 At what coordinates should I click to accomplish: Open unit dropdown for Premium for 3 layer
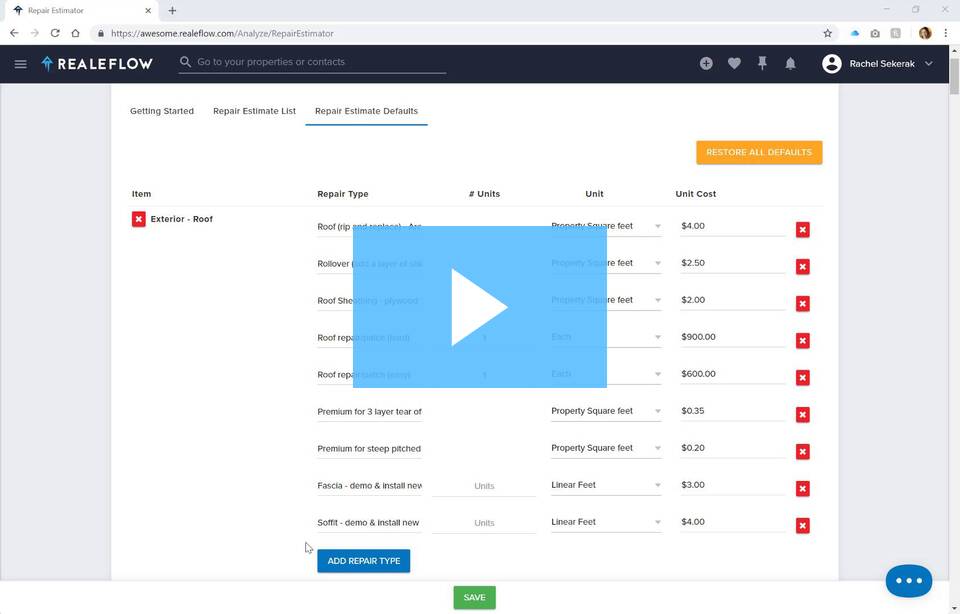(657, 412)
